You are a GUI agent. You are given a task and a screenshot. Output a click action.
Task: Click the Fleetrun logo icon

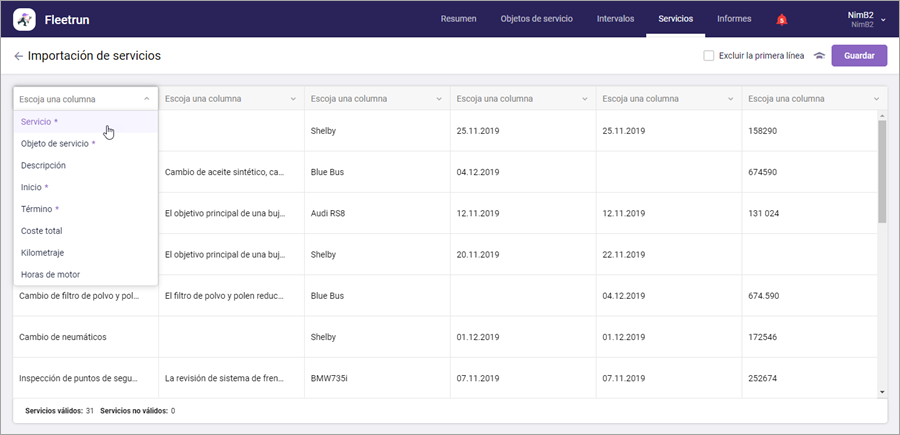[x=25, y=19]
